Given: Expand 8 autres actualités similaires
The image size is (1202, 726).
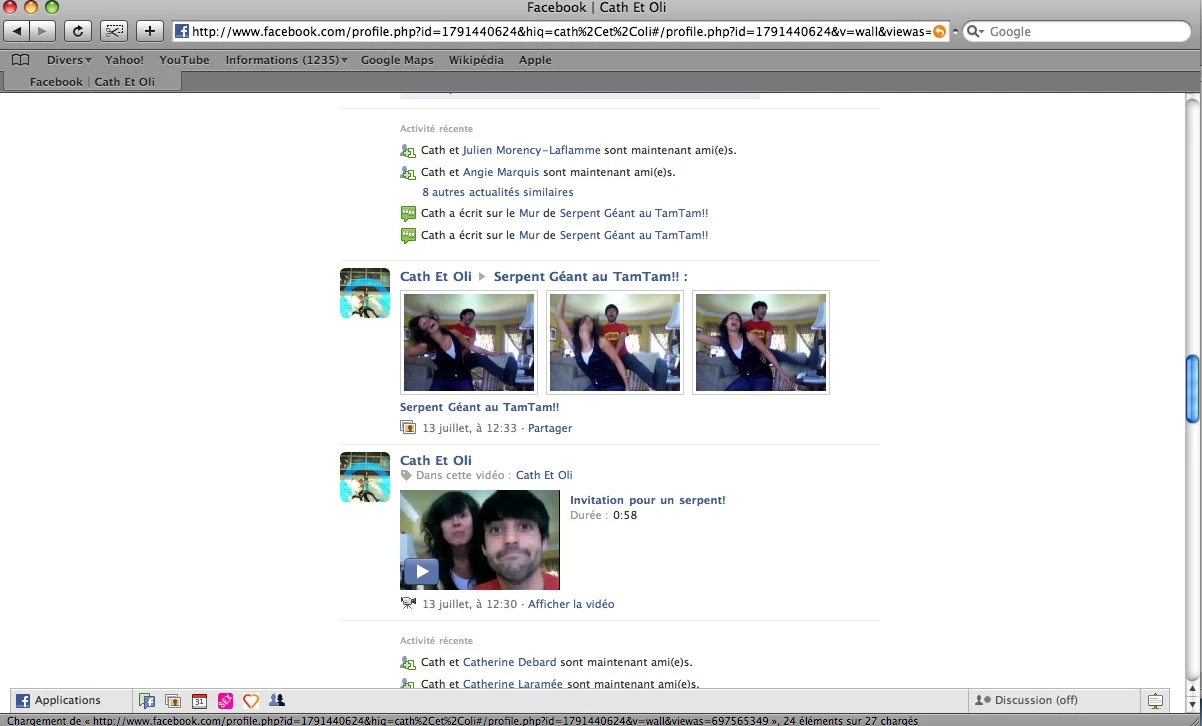Looking at the screenshot, I should click(497, 192).
